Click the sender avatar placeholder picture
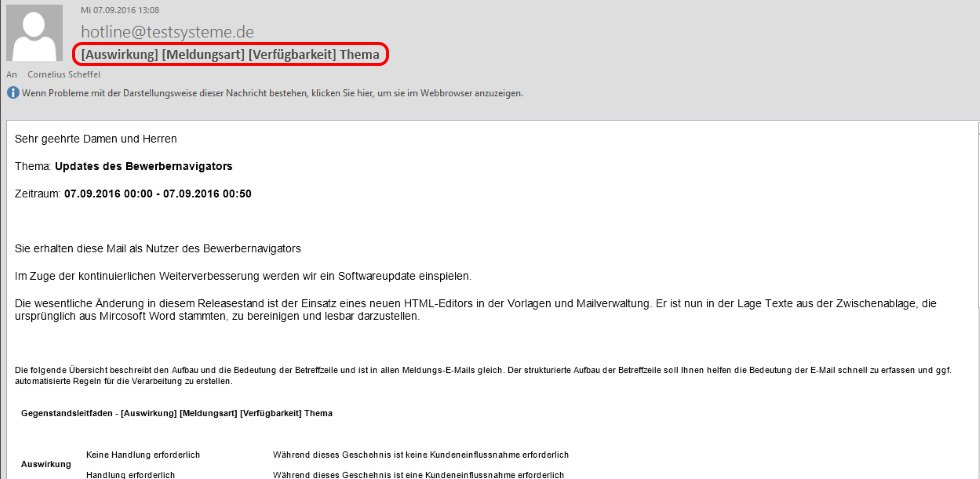 34,33
